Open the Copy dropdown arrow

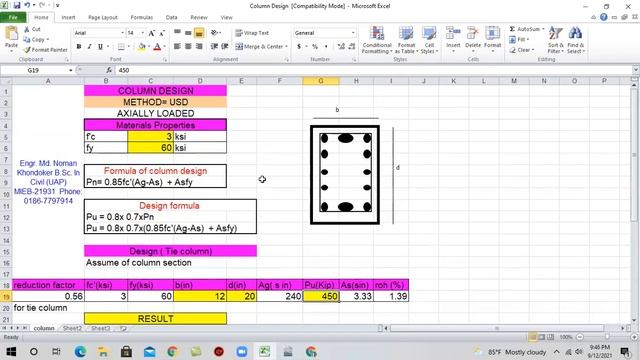click(x=48, y=40)
